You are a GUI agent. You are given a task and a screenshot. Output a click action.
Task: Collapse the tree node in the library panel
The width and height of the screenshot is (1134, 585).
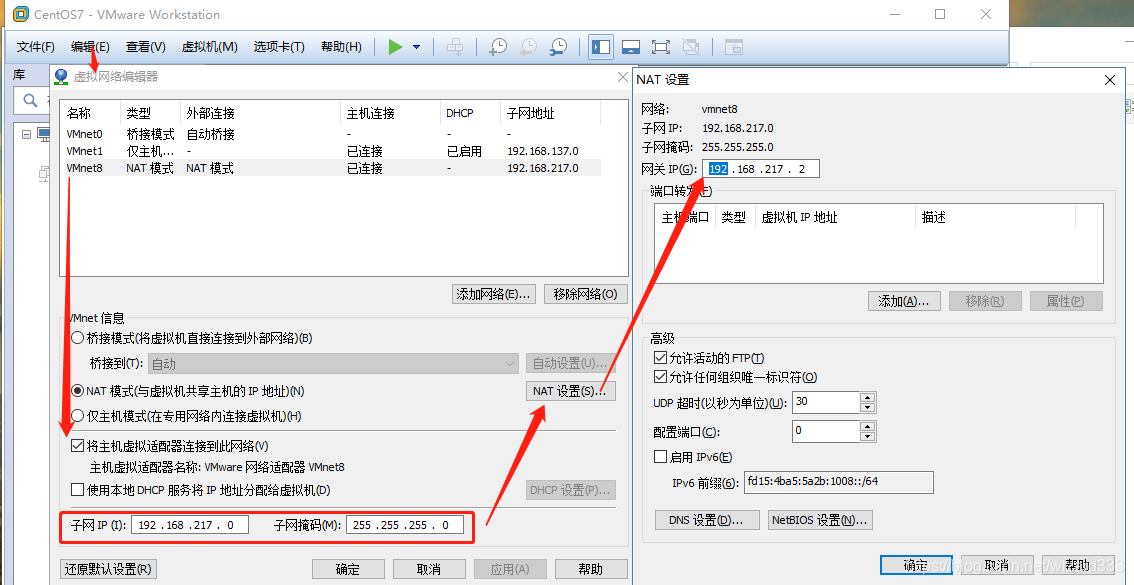tap(27, 134)
